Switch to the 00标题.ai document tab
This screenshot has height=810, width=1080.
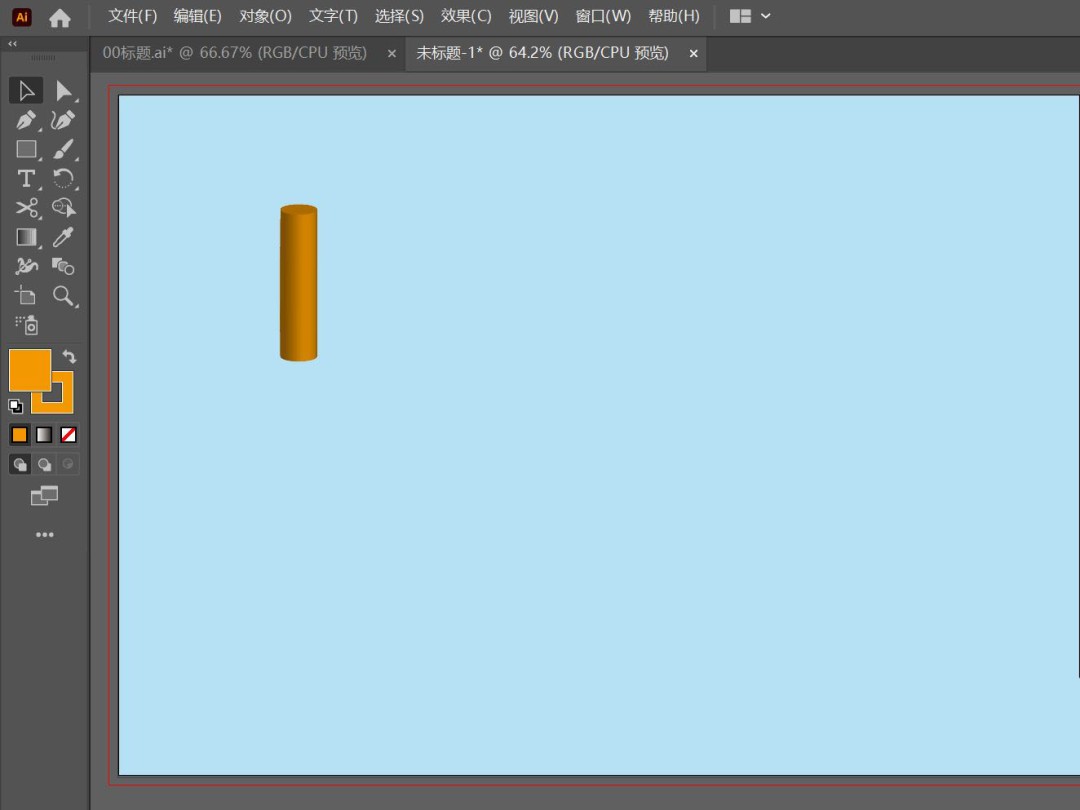(x=234, y=53)
